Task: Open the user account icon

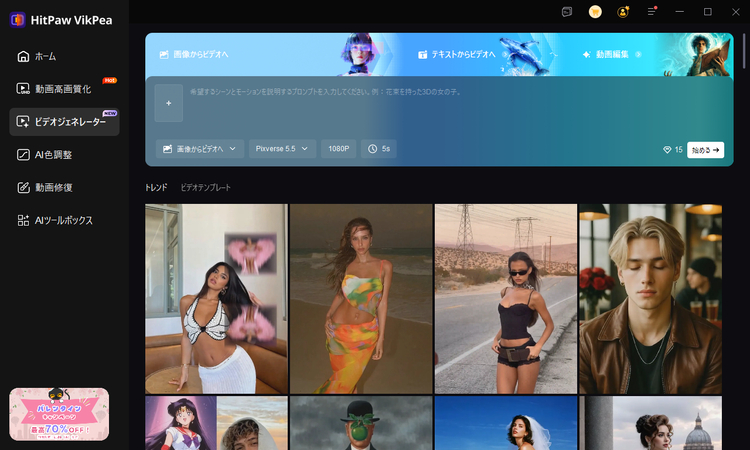Action: tap(623, 12)
